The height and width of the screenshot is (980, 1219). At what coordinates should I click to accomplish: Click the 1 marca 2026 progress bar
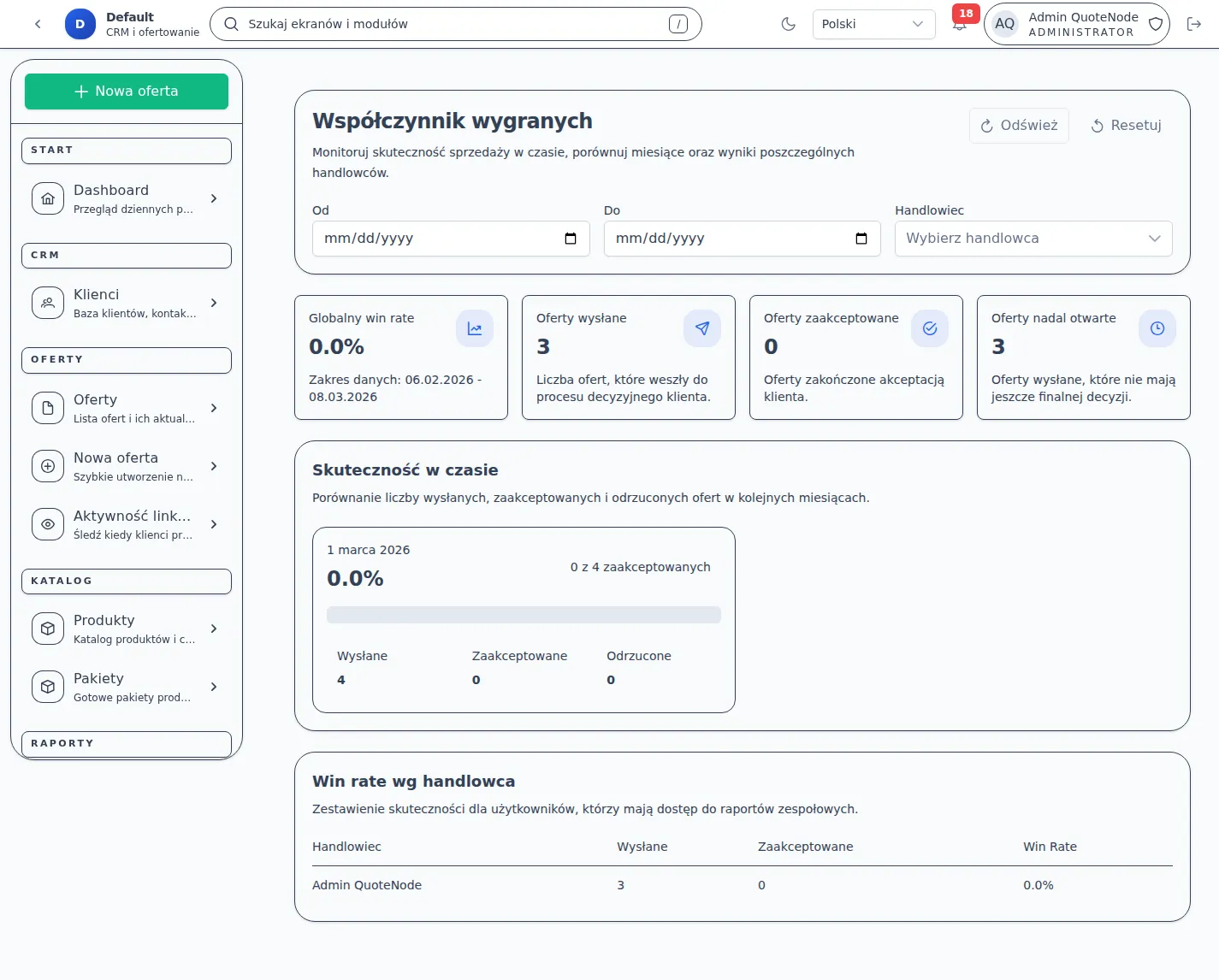click(524, 615)
